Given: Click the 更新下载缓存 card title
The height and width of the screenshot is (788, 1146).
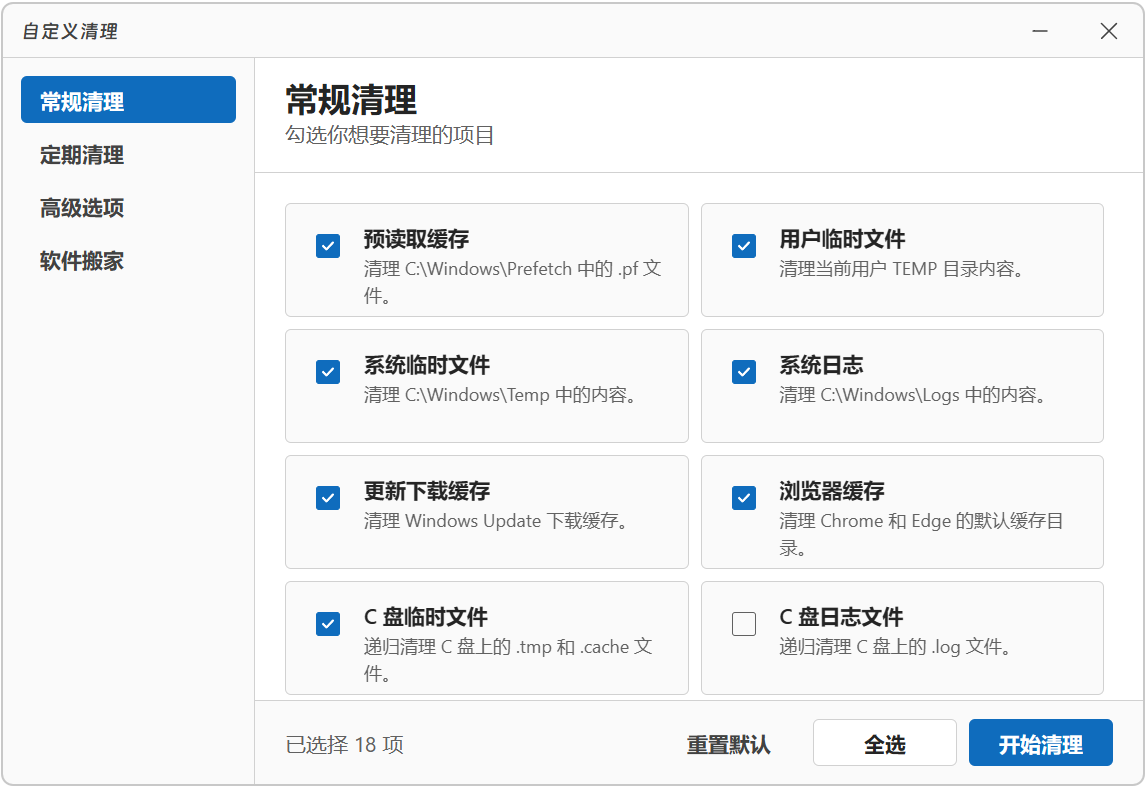Looking at the screenshot, I should click(427, 491).
